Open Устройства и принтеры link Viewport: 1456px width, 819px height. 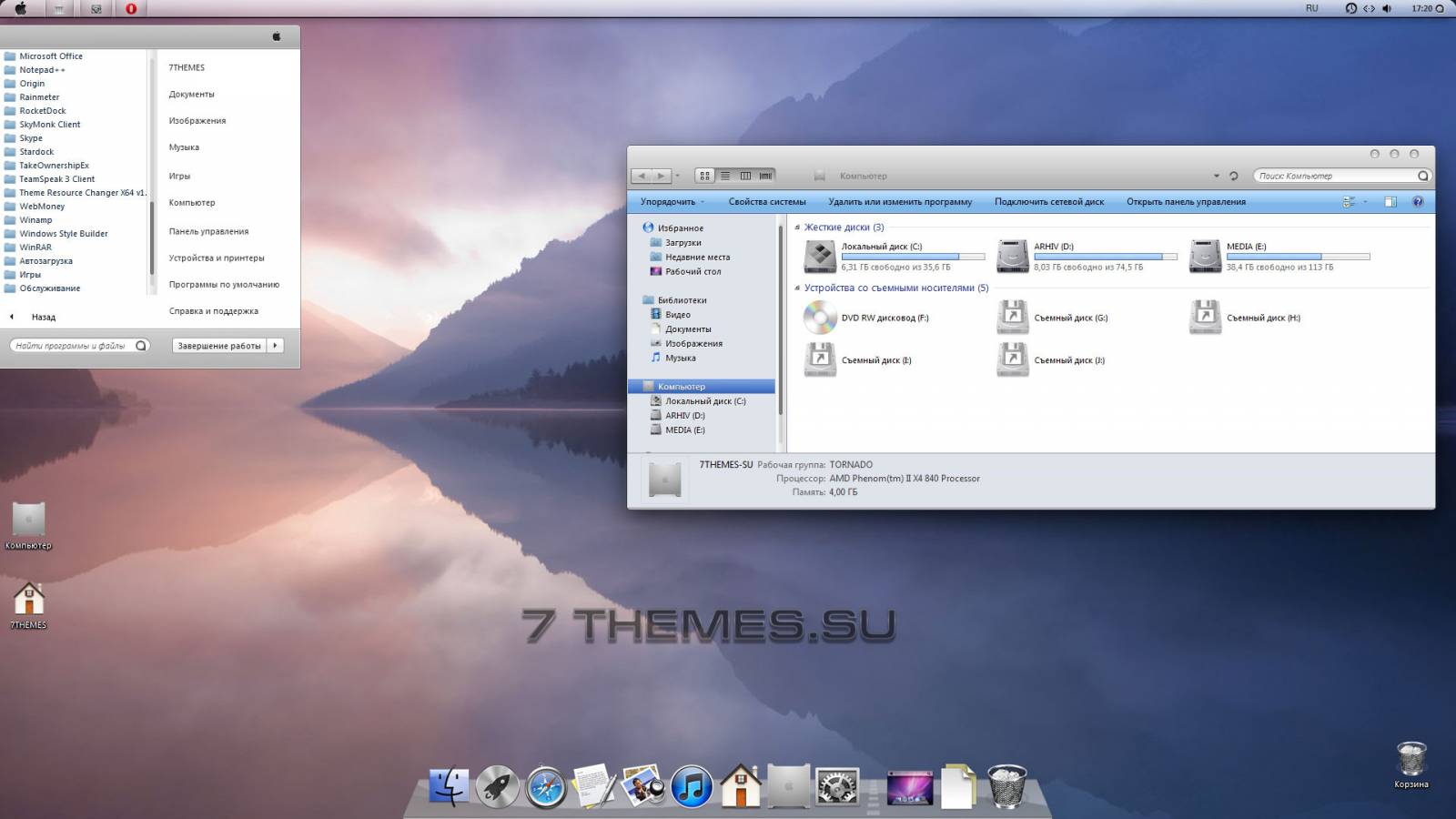[217, 258]
